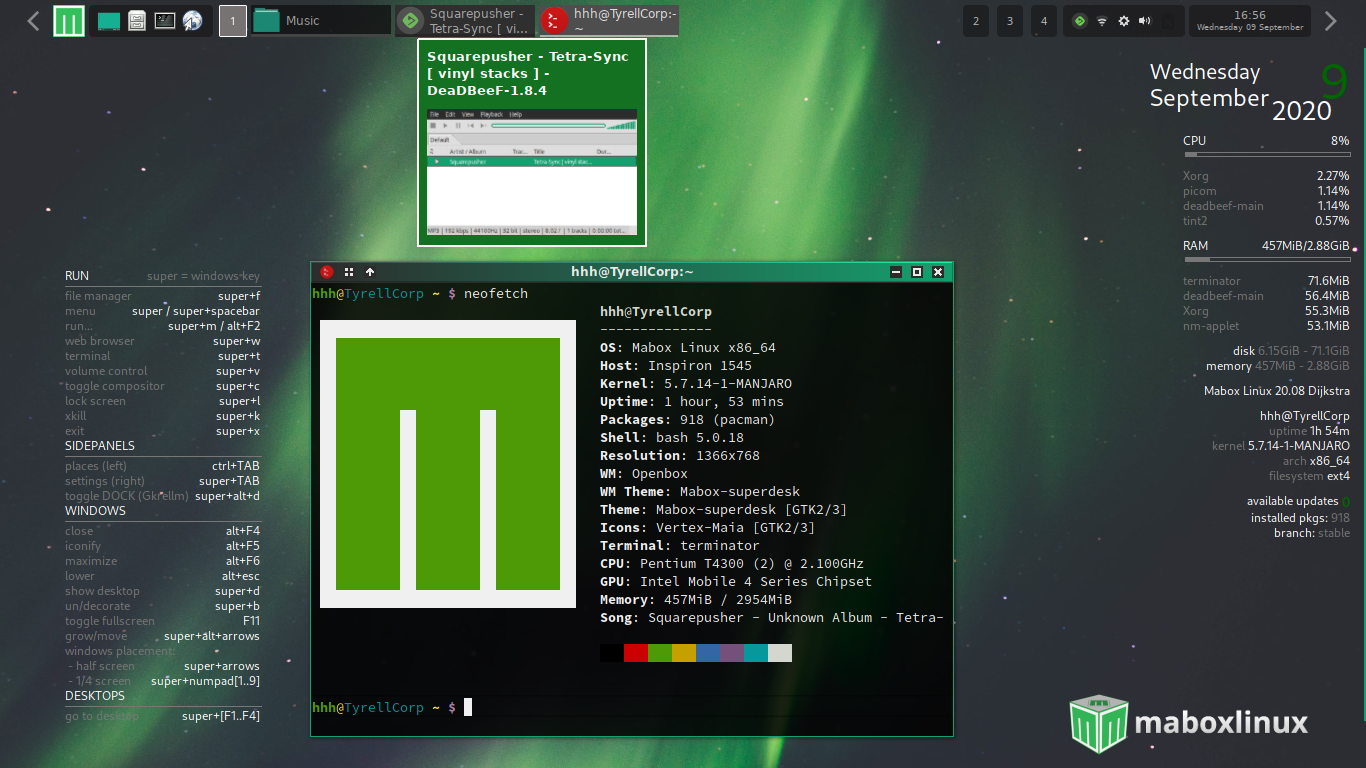
Task: Click the blue neofetch color block
Action: (708, 653)
